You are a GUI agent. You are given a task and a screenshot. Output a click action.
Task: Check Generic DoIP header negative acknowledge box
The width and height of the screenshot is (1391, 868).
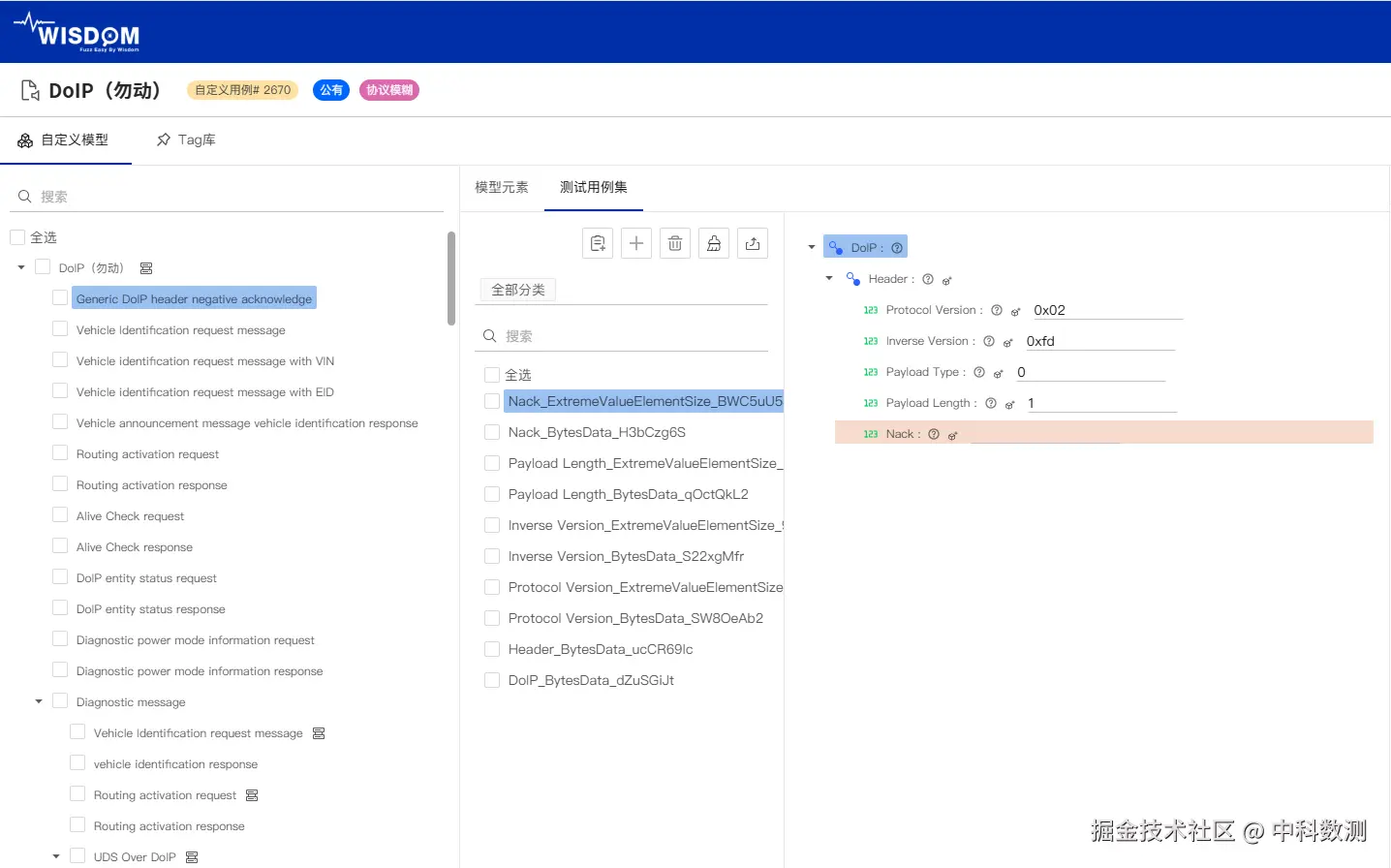(x=60, y=297)
